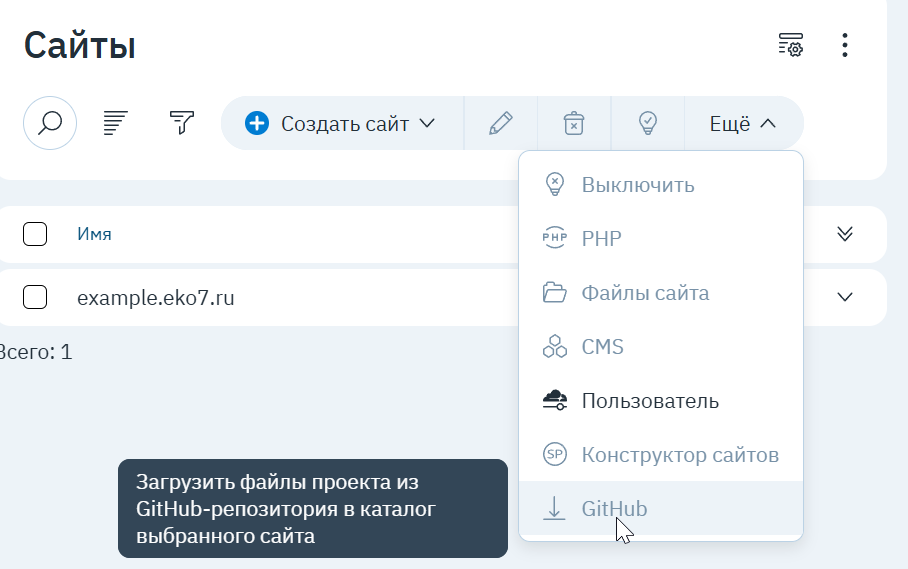Open the three-dot kebab menu
This screenshot has width=908, height=569.
coord(845,45)
